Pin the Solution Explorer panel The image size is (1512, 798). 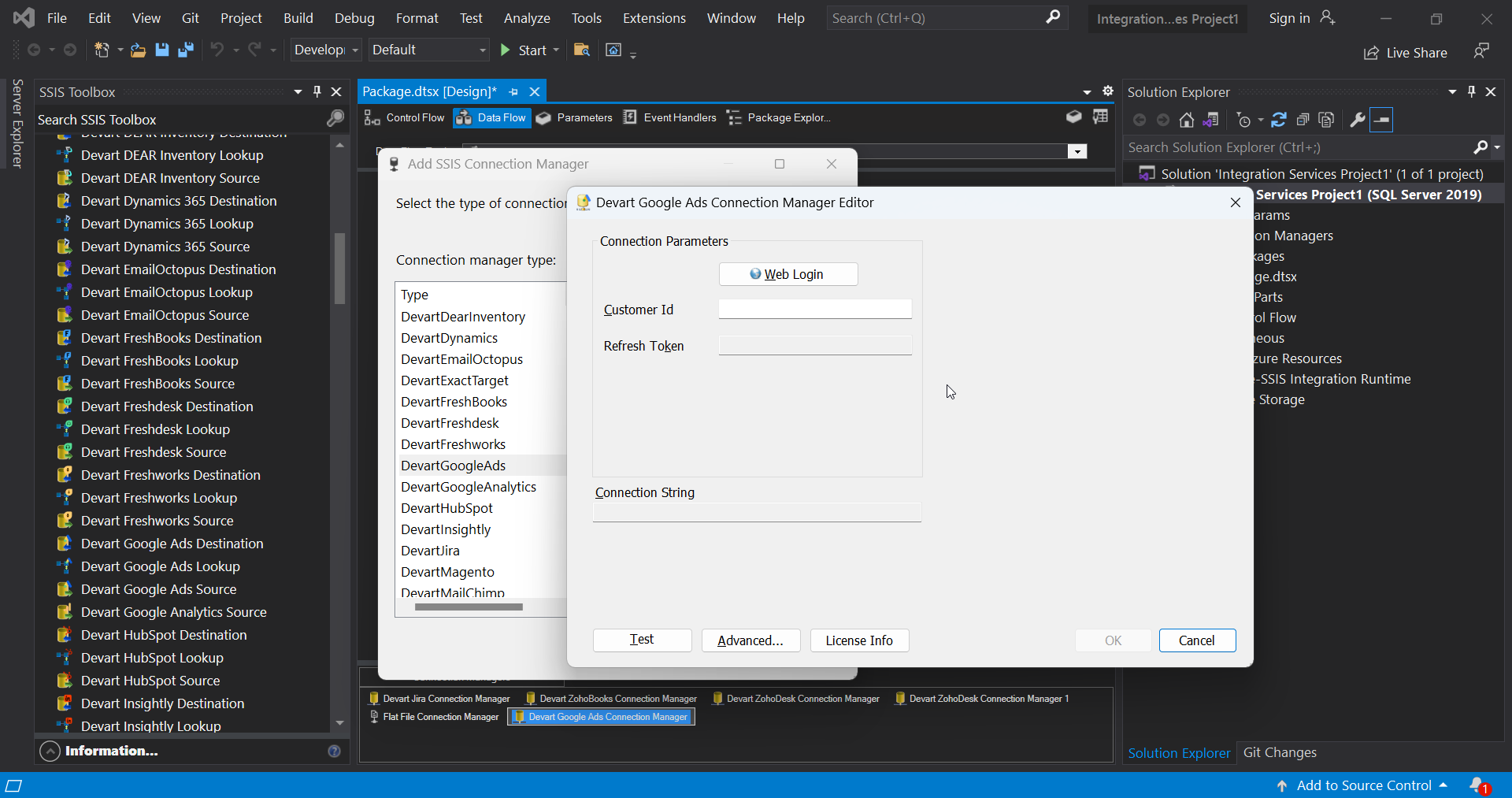pos(1471,91)
